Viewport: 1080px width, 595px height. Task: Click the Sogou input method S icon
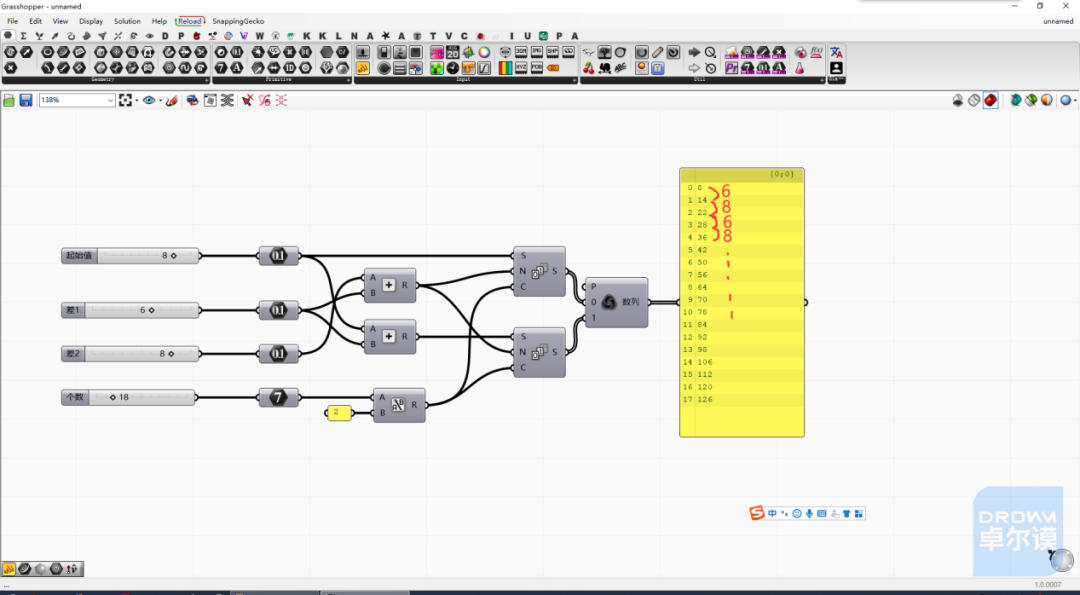point(757,513)
